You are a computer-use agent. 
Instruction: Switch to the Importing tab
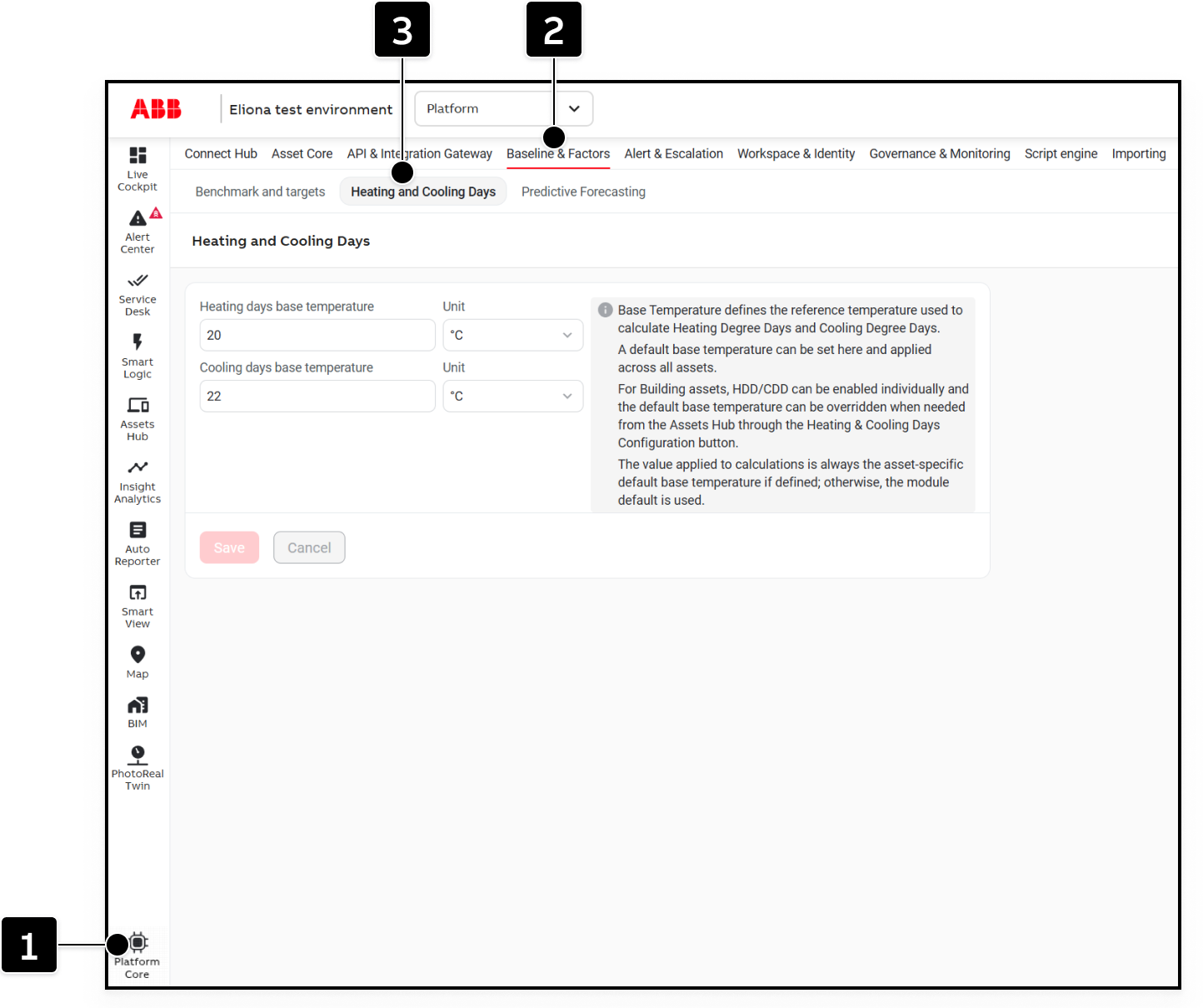pyautogui.click(x=1139, y=153)
